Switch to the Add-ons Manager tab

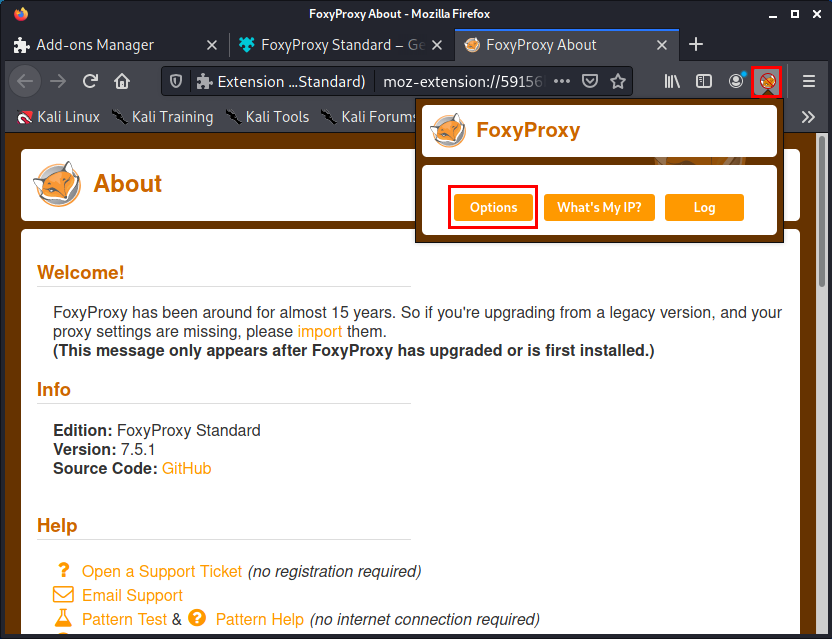pyautogui.click(x=115, y=45)
